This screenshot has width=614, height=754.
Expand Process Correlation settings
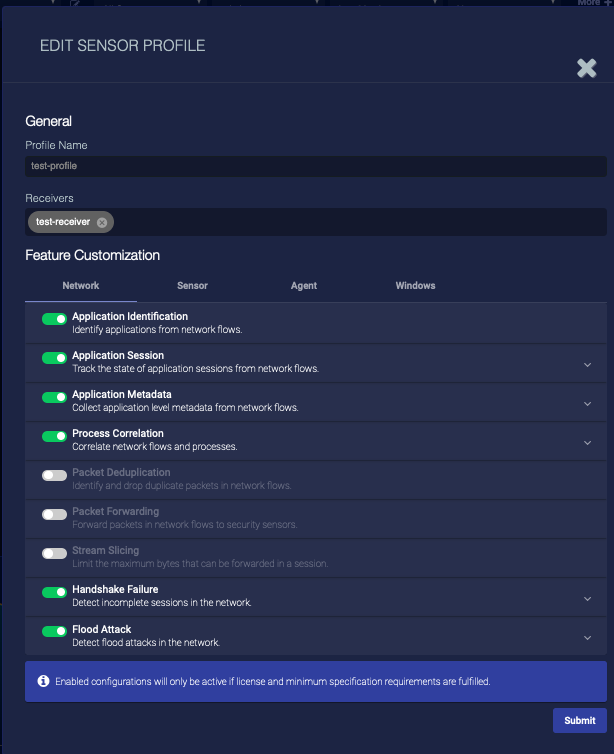click(587, 443)
